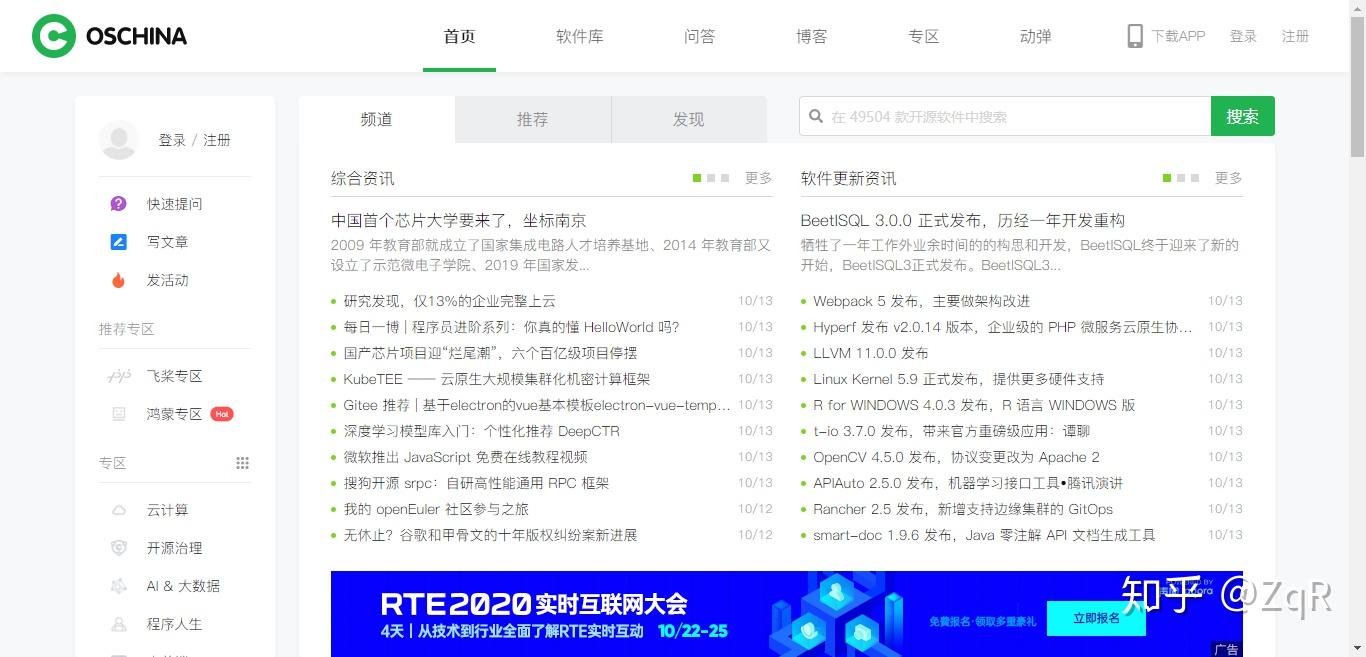Screen dimensions: 1366x657
Task: Open article Gitee 推荐 electron-vue
Action: pos(537,405)
